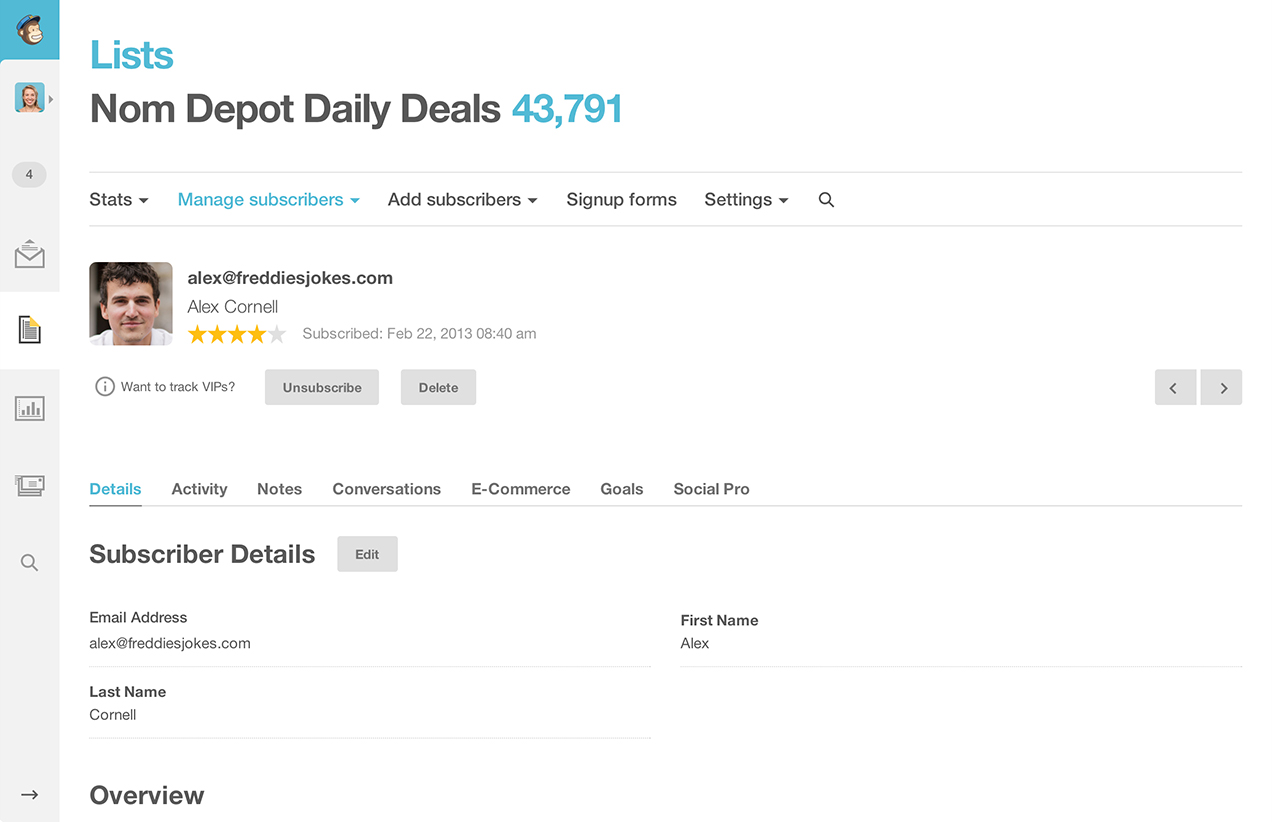Click the sidebar search magnifier icon
The image size is (1272, 822).
click(29, 563)
